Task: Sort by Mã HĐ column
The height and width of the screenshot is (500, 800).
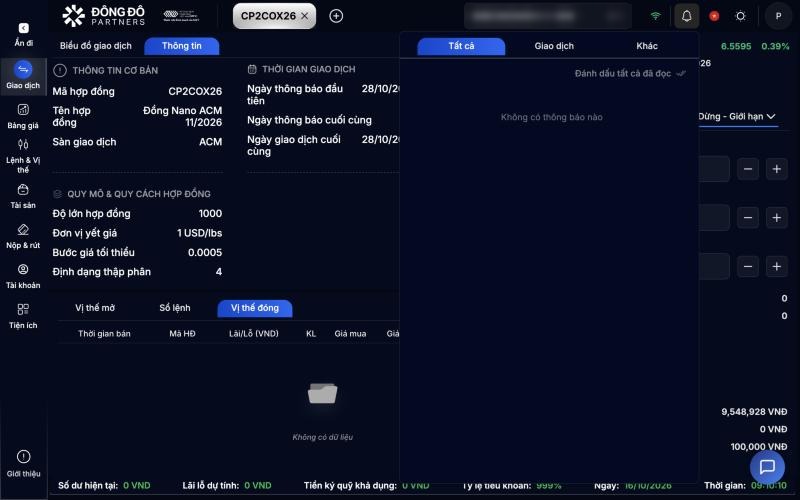Action: tap(182, 334)
